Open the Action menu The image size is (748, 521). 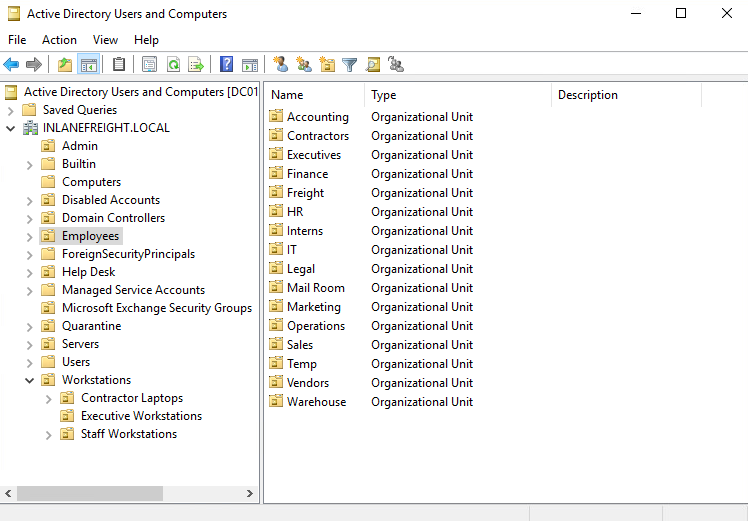pos(59,40)
